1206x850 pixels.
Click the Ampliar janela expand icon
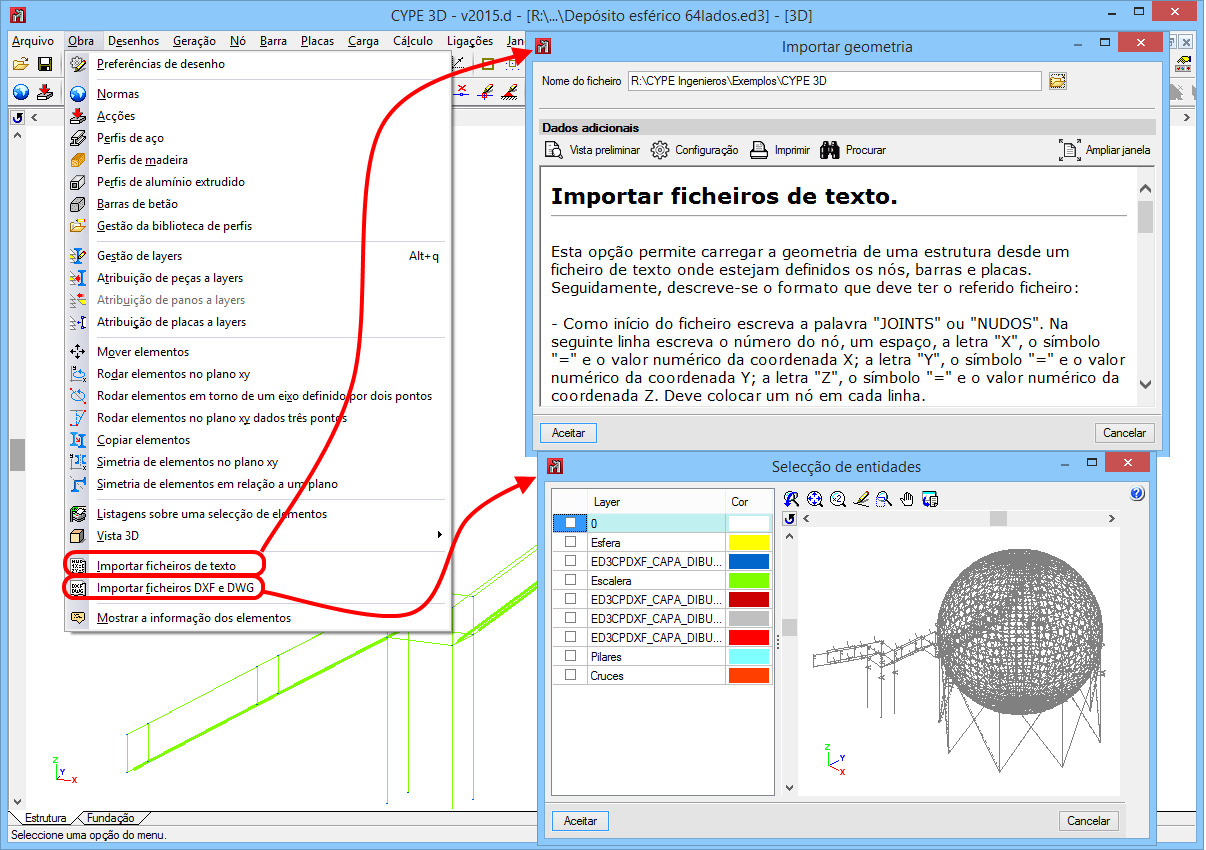pyautogui.click(x=1069, y=150)
